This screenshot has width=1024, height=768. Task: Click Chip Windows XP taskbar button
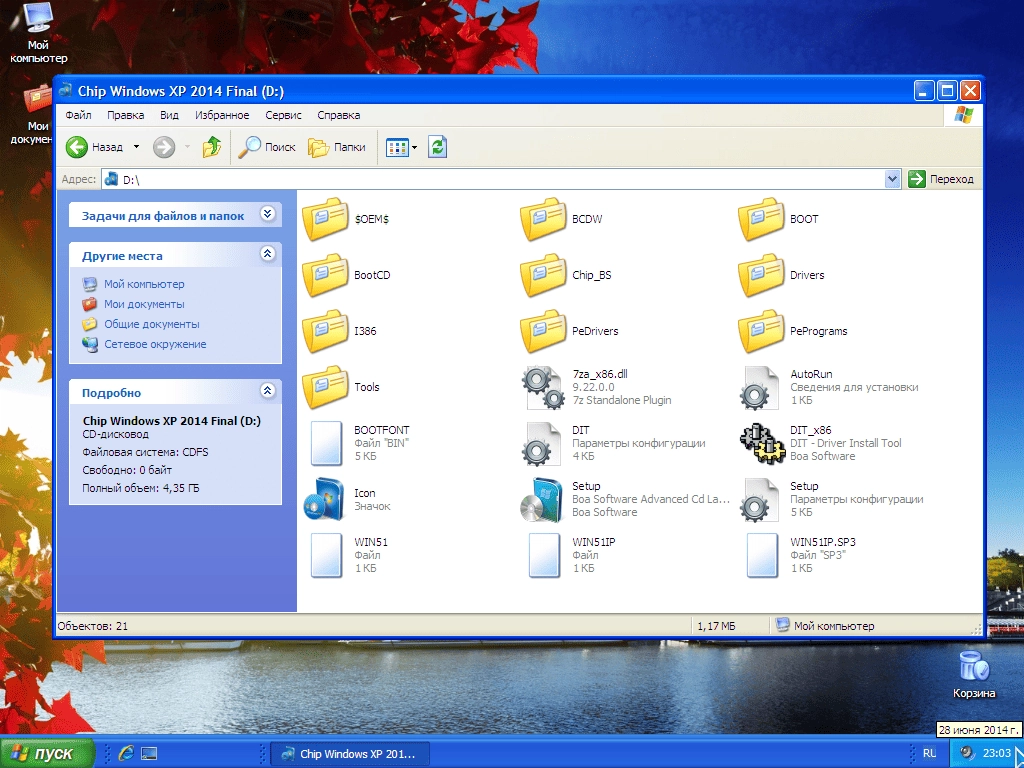coord(350,754)
